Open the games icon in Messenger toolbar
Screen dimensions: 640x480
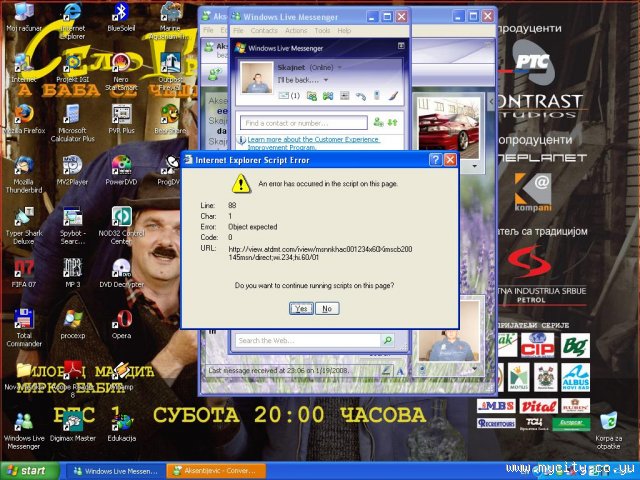coord(328,96)
